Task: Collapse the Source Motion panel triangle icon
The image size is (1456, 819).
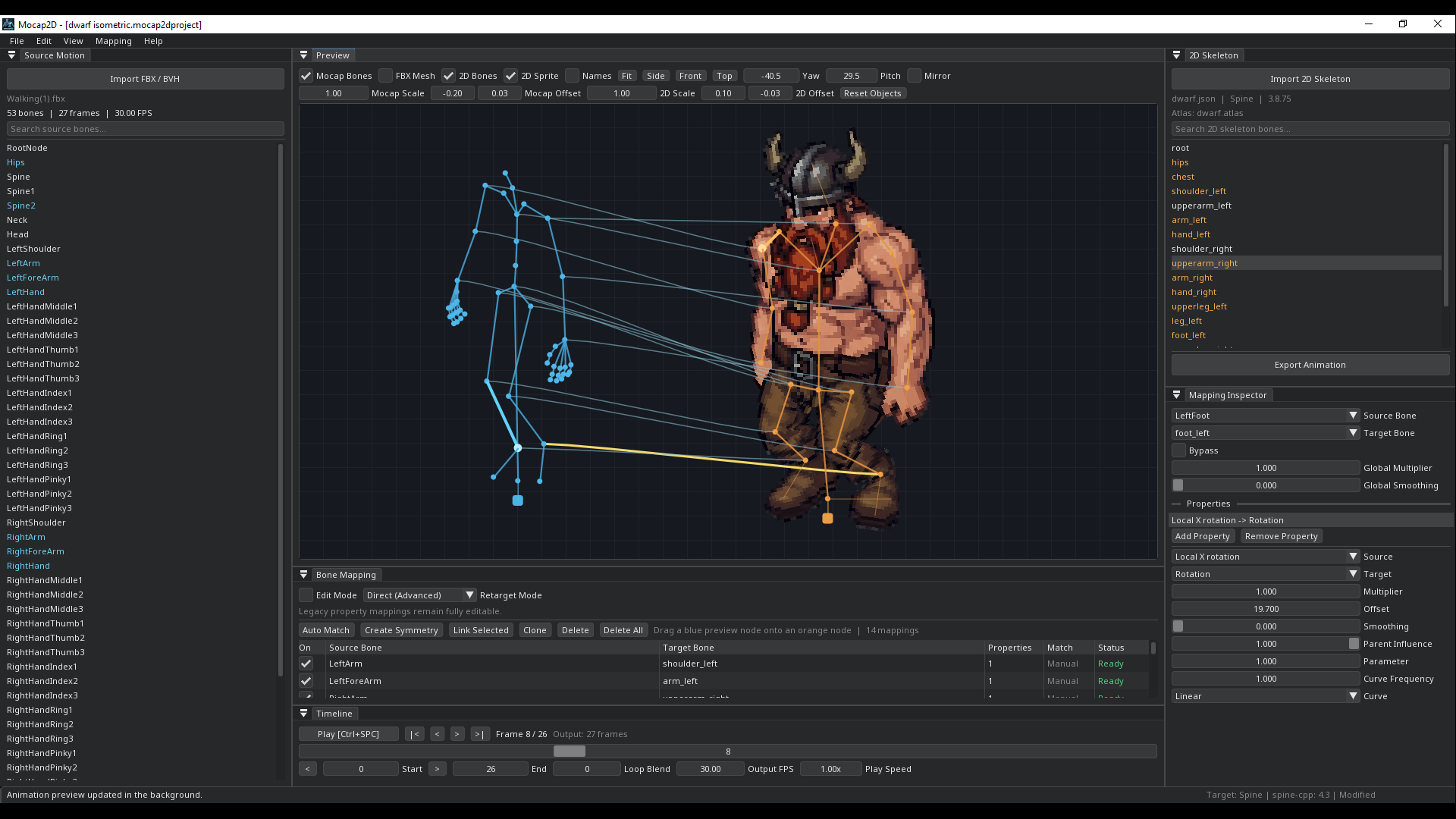Action: [x=11, y=55]
